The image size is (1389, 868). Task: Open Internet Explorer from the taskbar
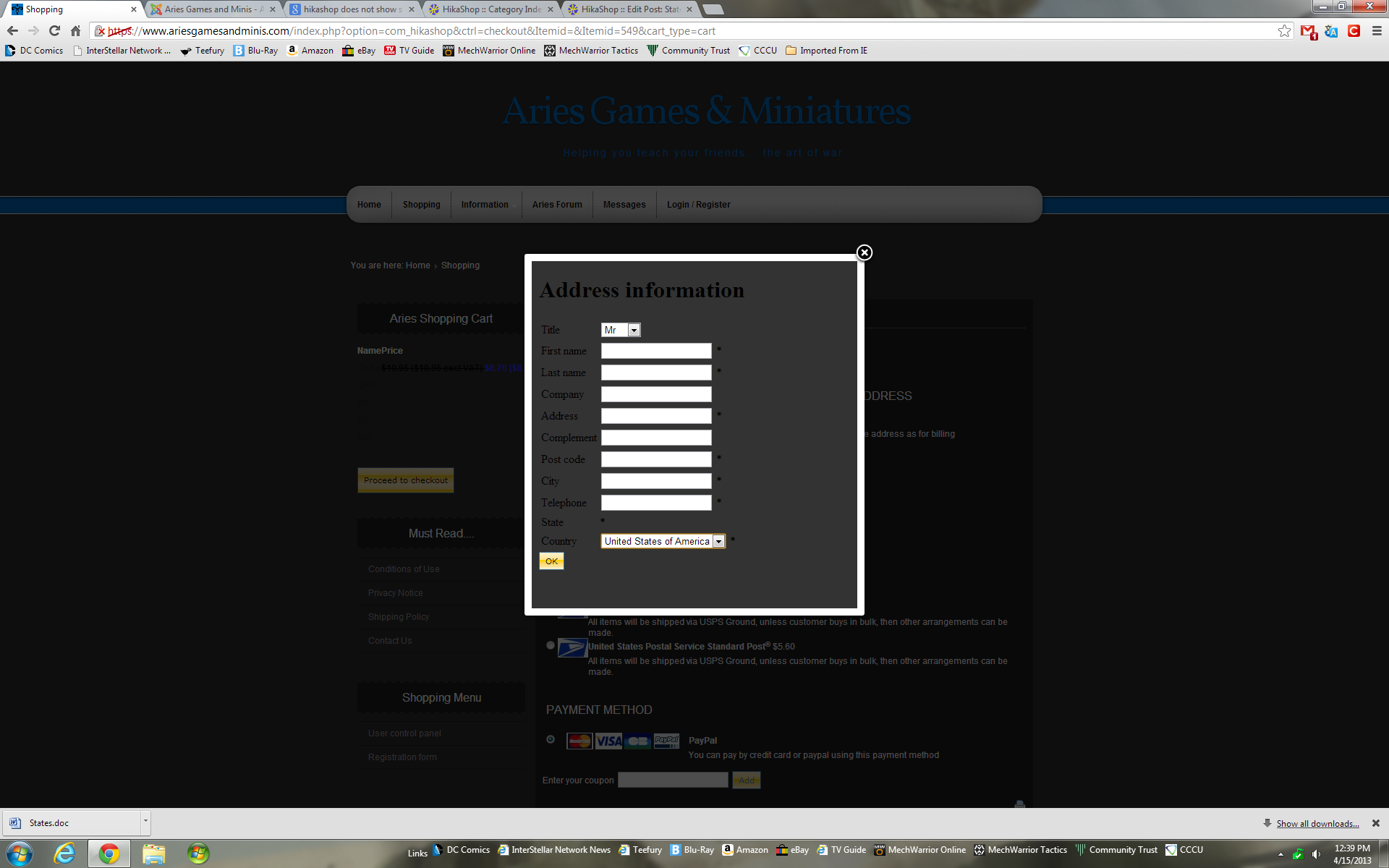click(x=64, y=853)
